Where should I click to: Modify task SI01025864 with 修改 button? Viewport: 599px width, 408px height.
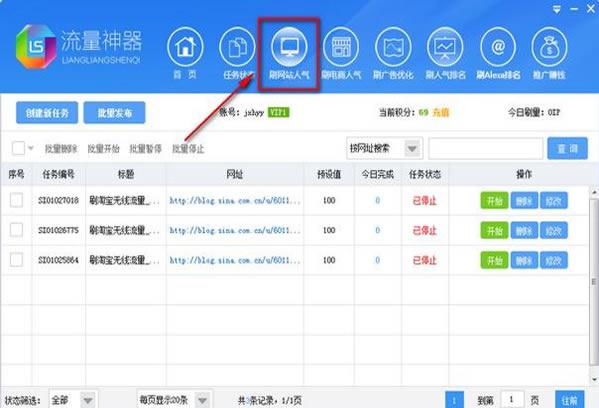[x=554, y=260]
